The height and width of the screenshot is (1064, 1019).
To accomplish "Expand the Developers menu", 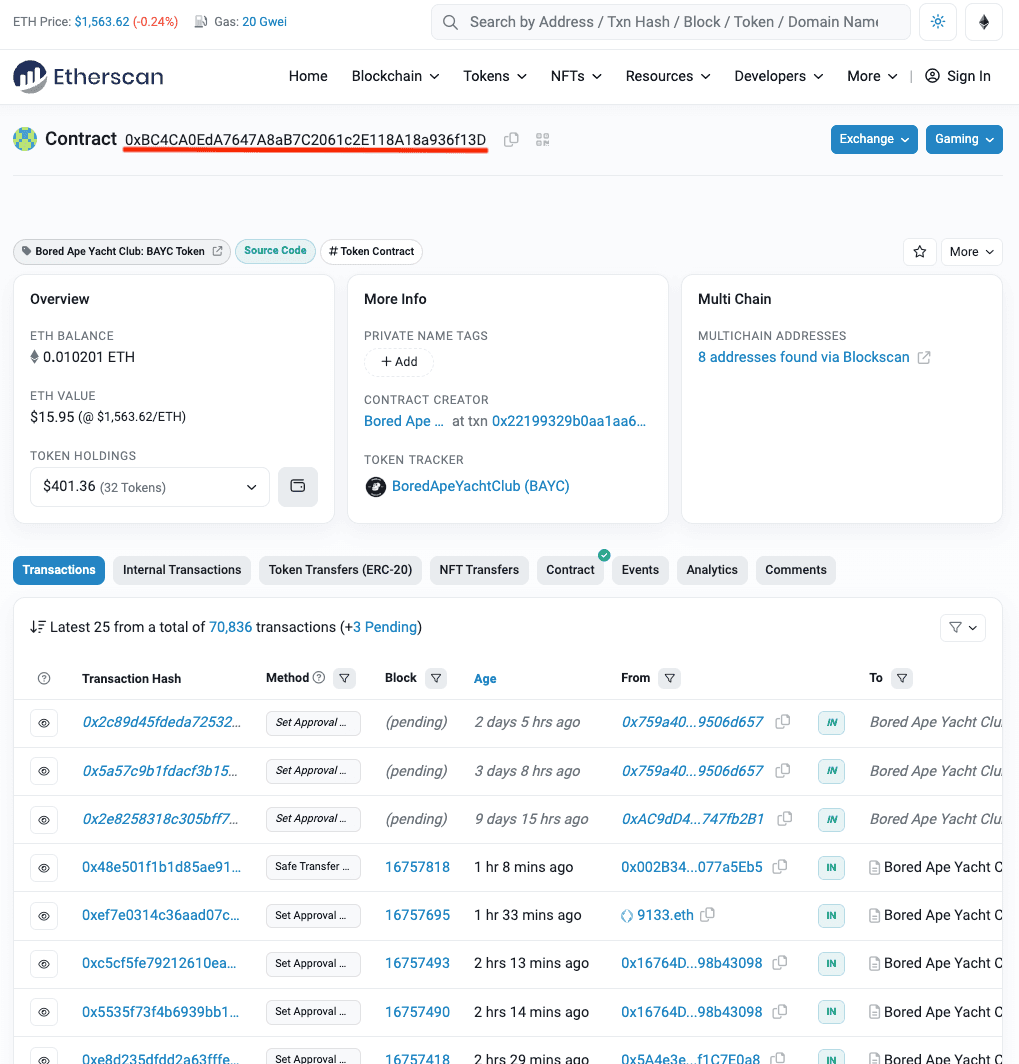I will point(779,76).
